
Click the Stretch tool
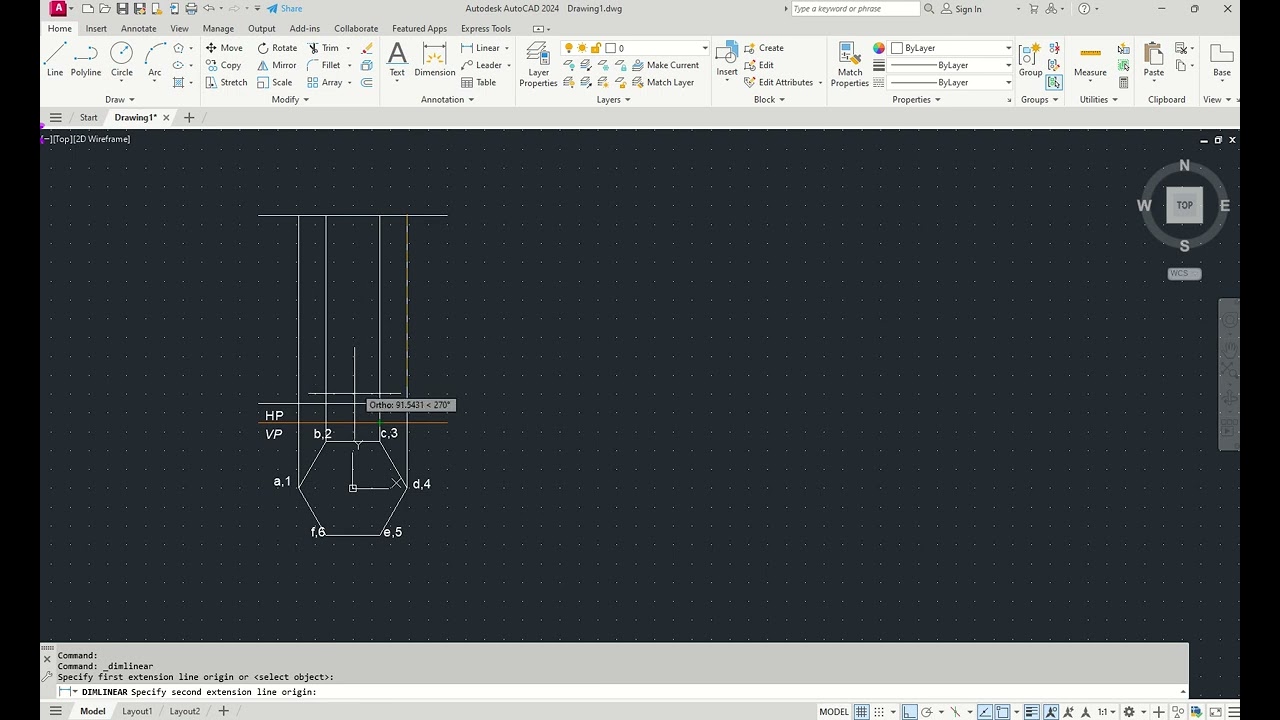226,82
